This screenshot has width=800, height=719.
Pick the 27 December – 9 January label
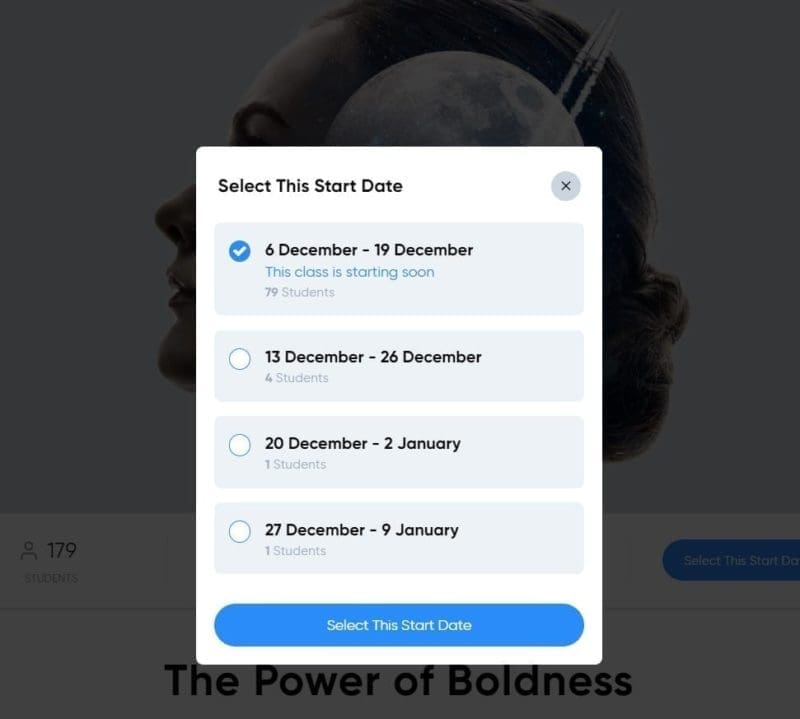tap(361, 530)
